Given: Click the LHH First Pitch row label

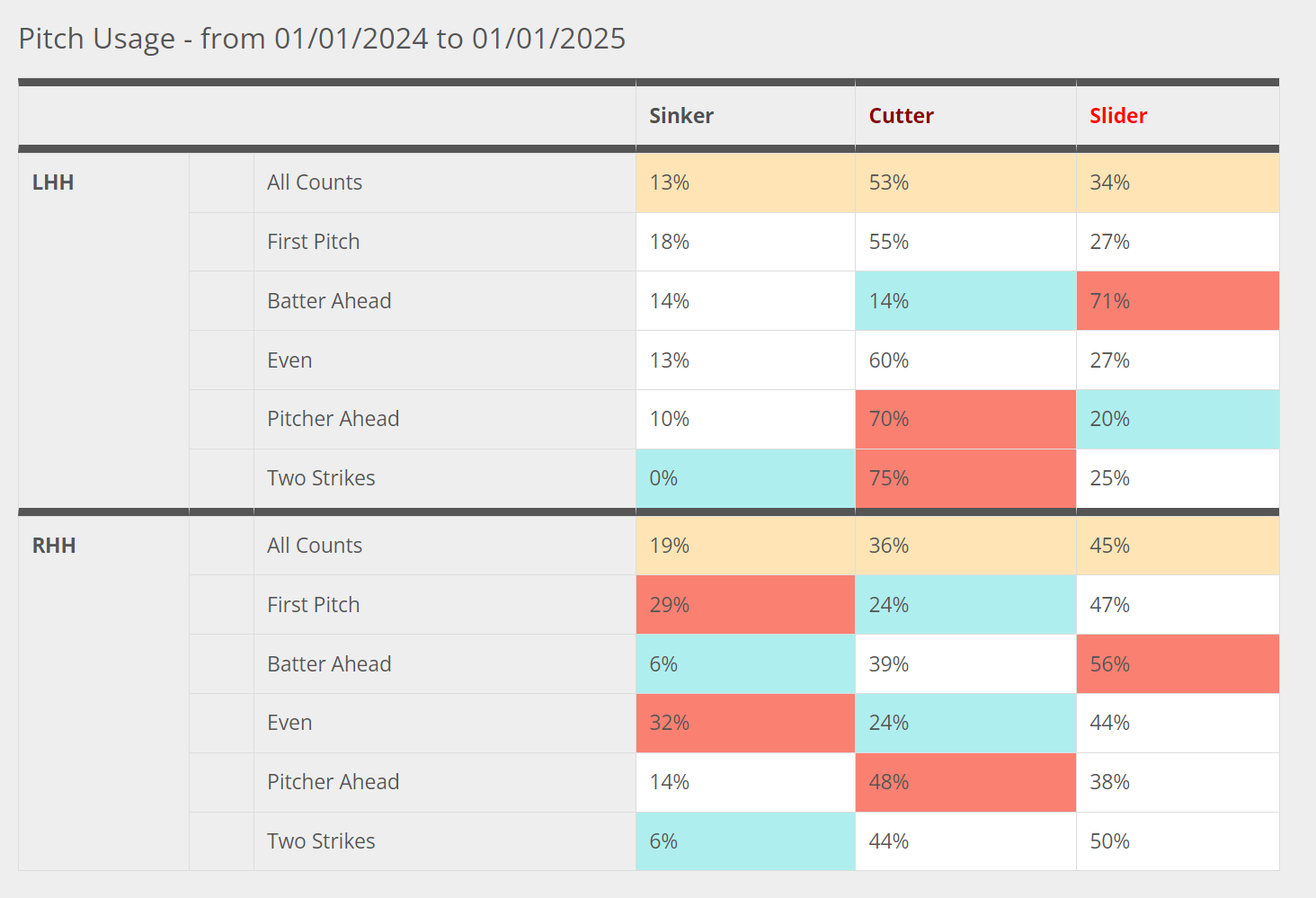Looking at the screenshot, I should click(x=313, y=242).
